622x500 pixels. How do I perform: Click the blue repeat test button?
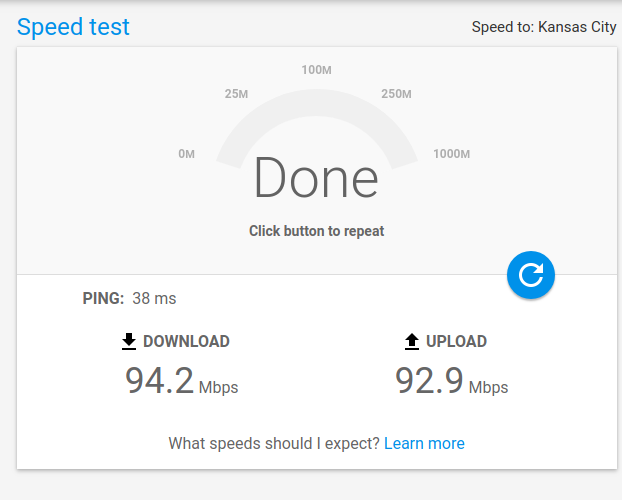pyautogui.click(x=531, y=275)
